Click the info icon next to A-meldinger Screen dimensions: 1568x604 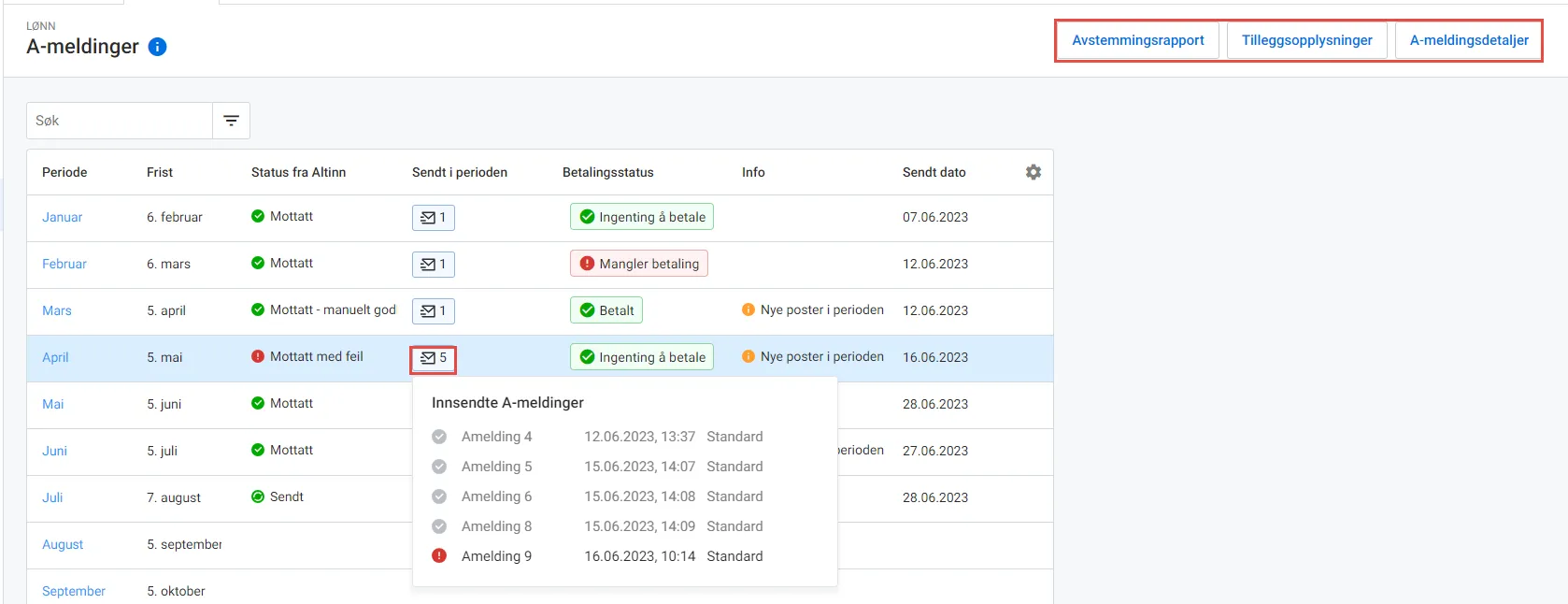(x=157, y=47)
